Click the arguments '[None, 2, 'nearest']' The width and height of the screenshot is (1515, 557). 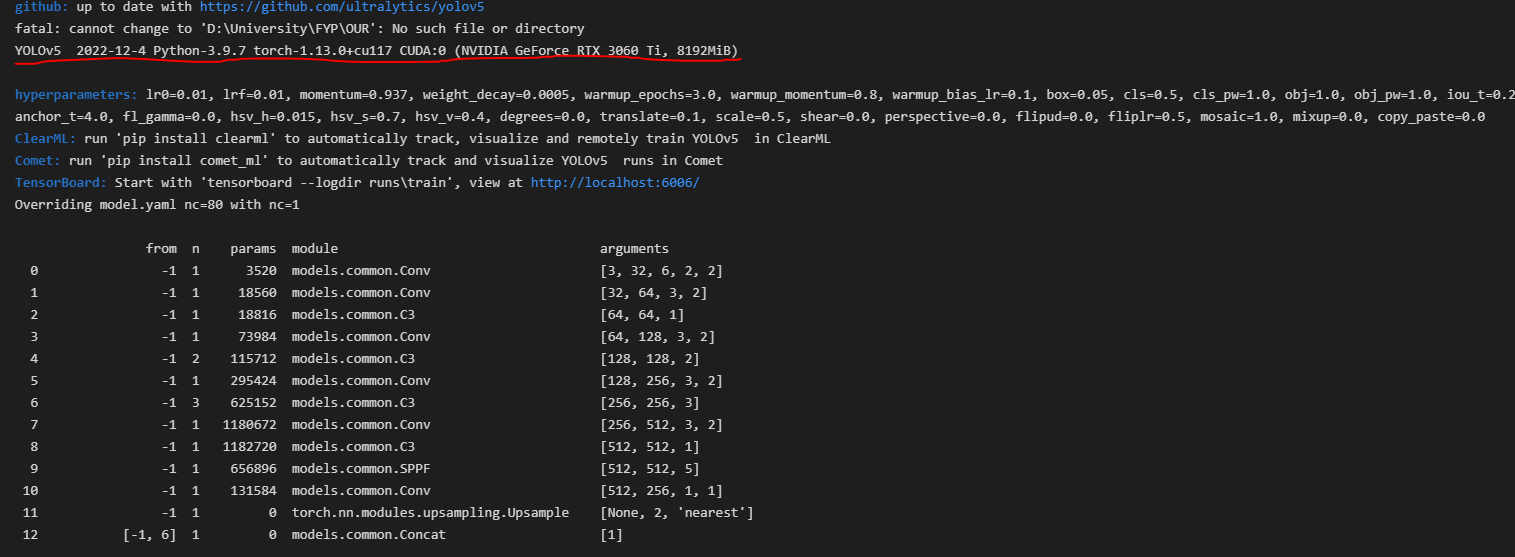point(676,513)
